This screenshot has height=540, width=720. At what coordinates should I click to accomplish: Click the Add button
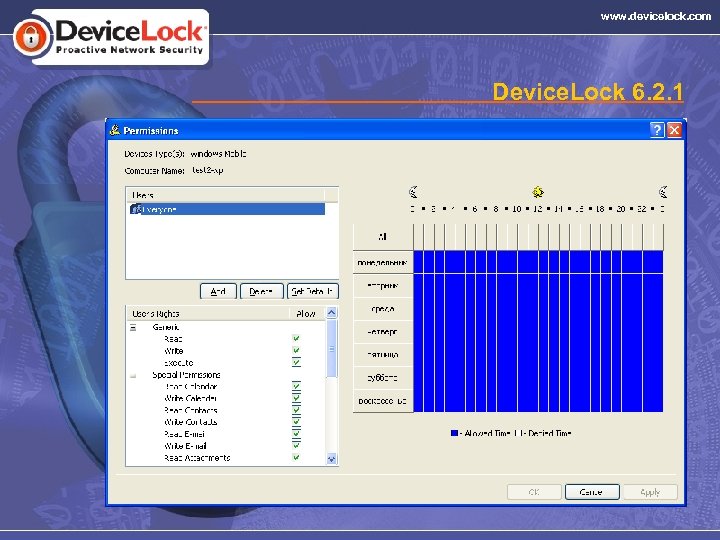[x=218, y=291]
